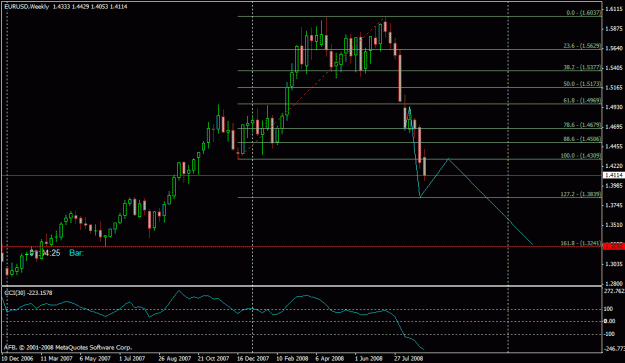Image resolution: width=625 pixels, height=363 pixels.
Task: Select the '100.0 - (1.4309)' Fibonacci label
Action: click(x=581, y=156)
